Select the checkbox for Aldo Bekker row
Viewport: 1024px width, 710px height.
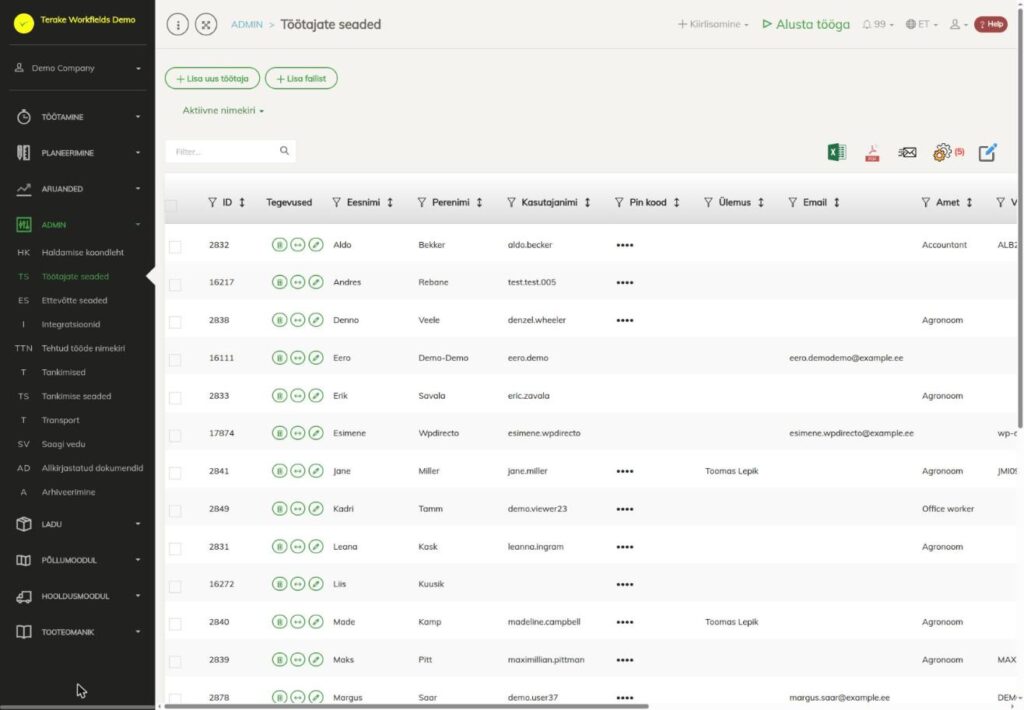[175, 246]
